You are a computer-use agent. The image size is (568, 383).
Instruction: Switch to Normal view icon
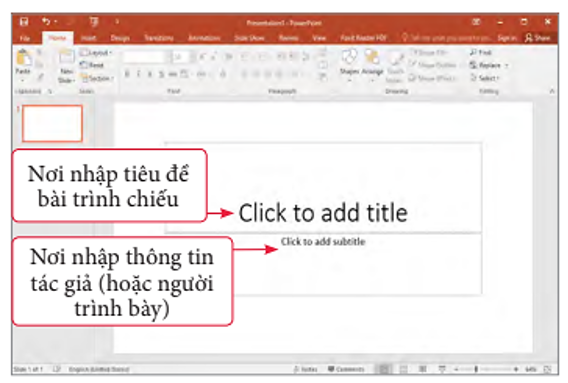[384, 369]
